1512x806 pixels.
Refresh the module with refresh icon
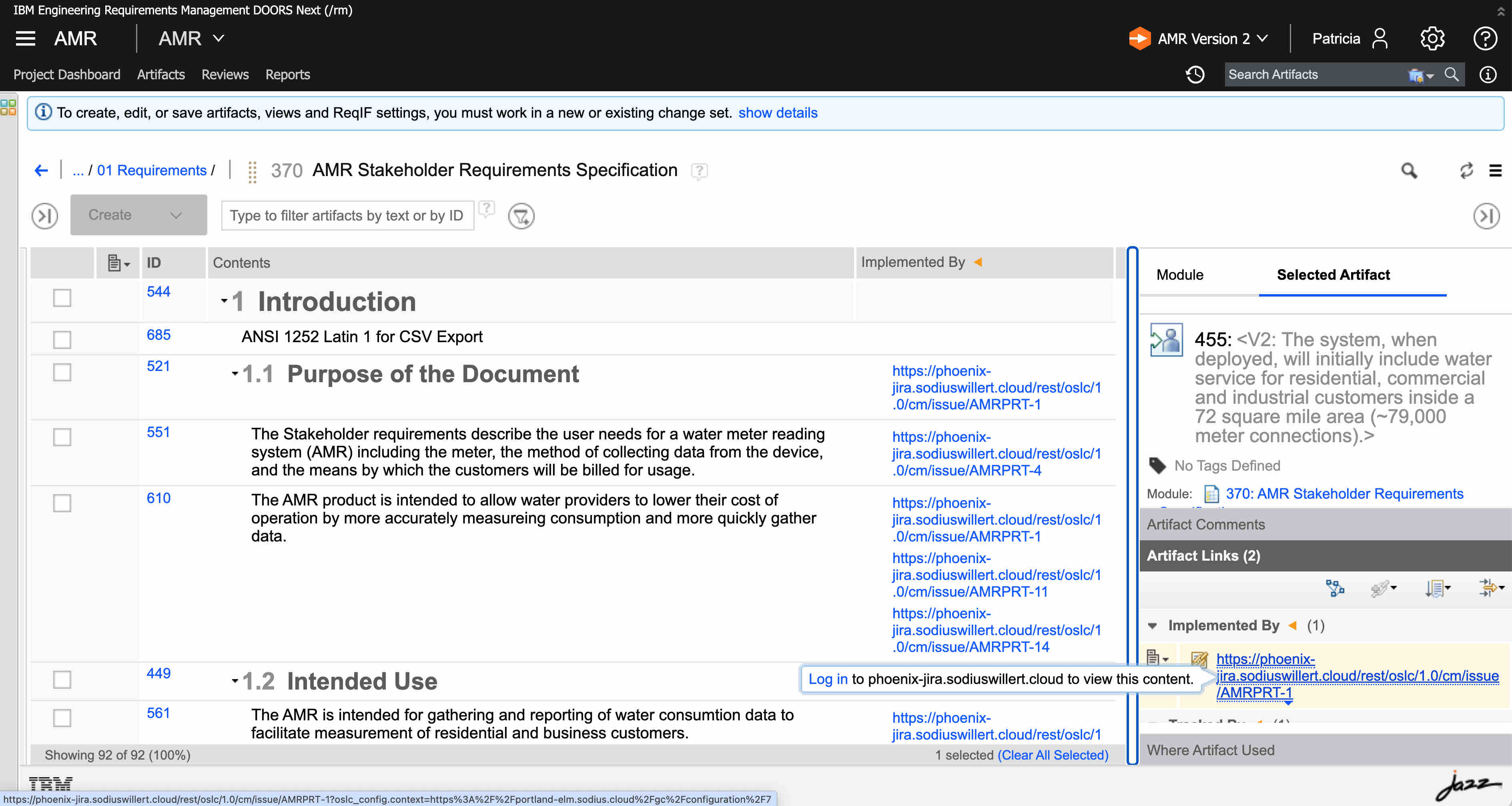click(1466, 170)
